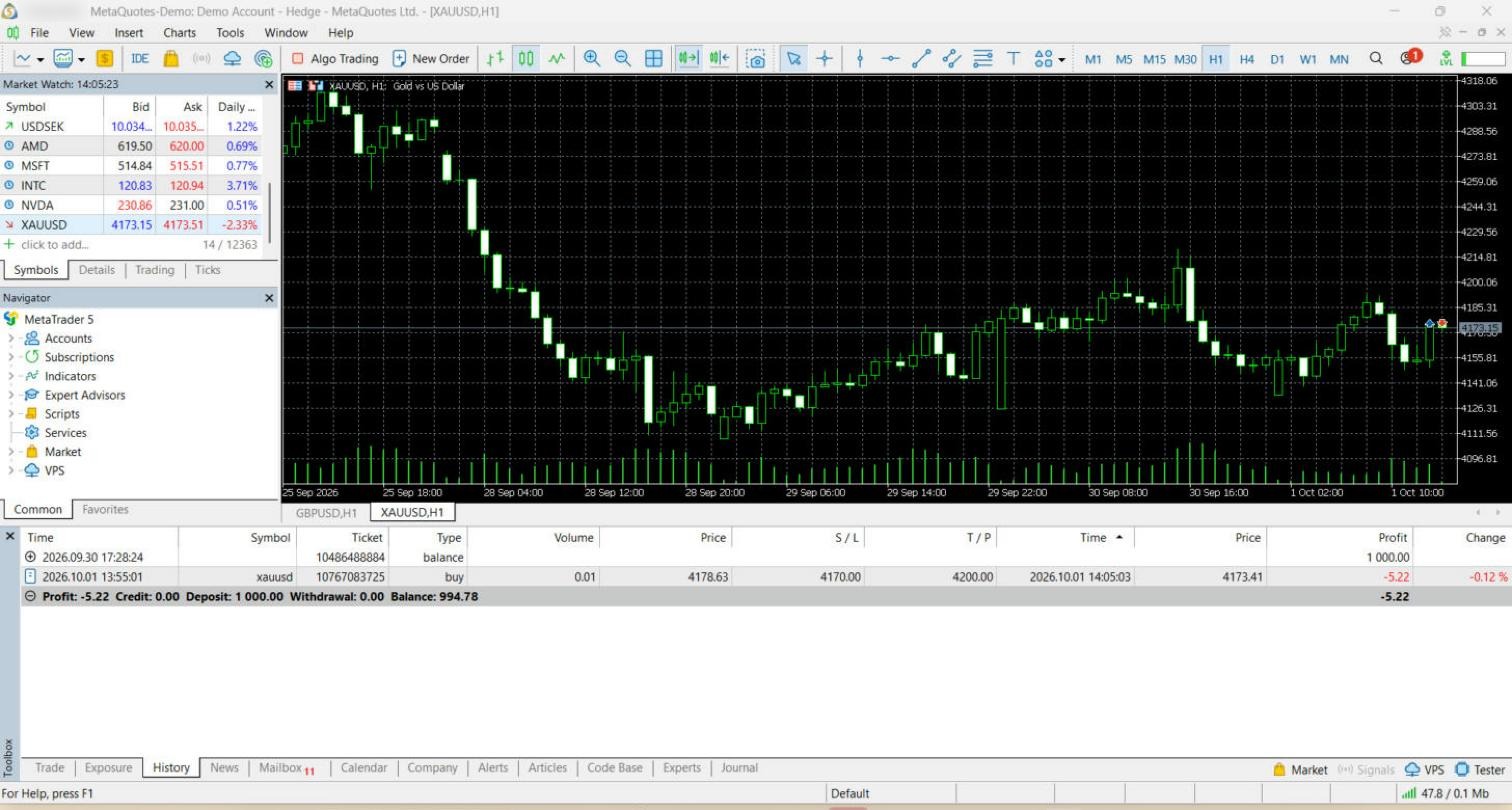Screen dimensions: 1512x810
Task: Click 'click to add...' in Market Watch
Action: [x=54, y=244]
